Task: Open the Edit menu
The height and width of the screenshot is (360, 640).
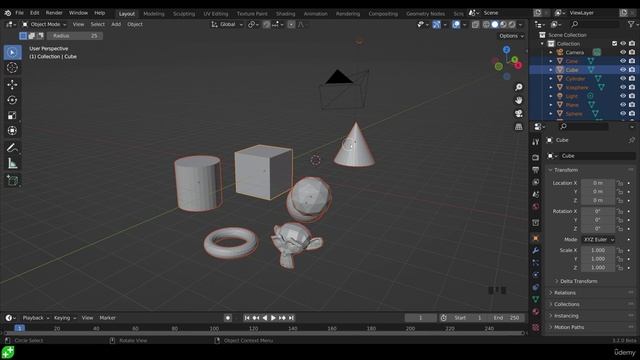Action: 35,13
